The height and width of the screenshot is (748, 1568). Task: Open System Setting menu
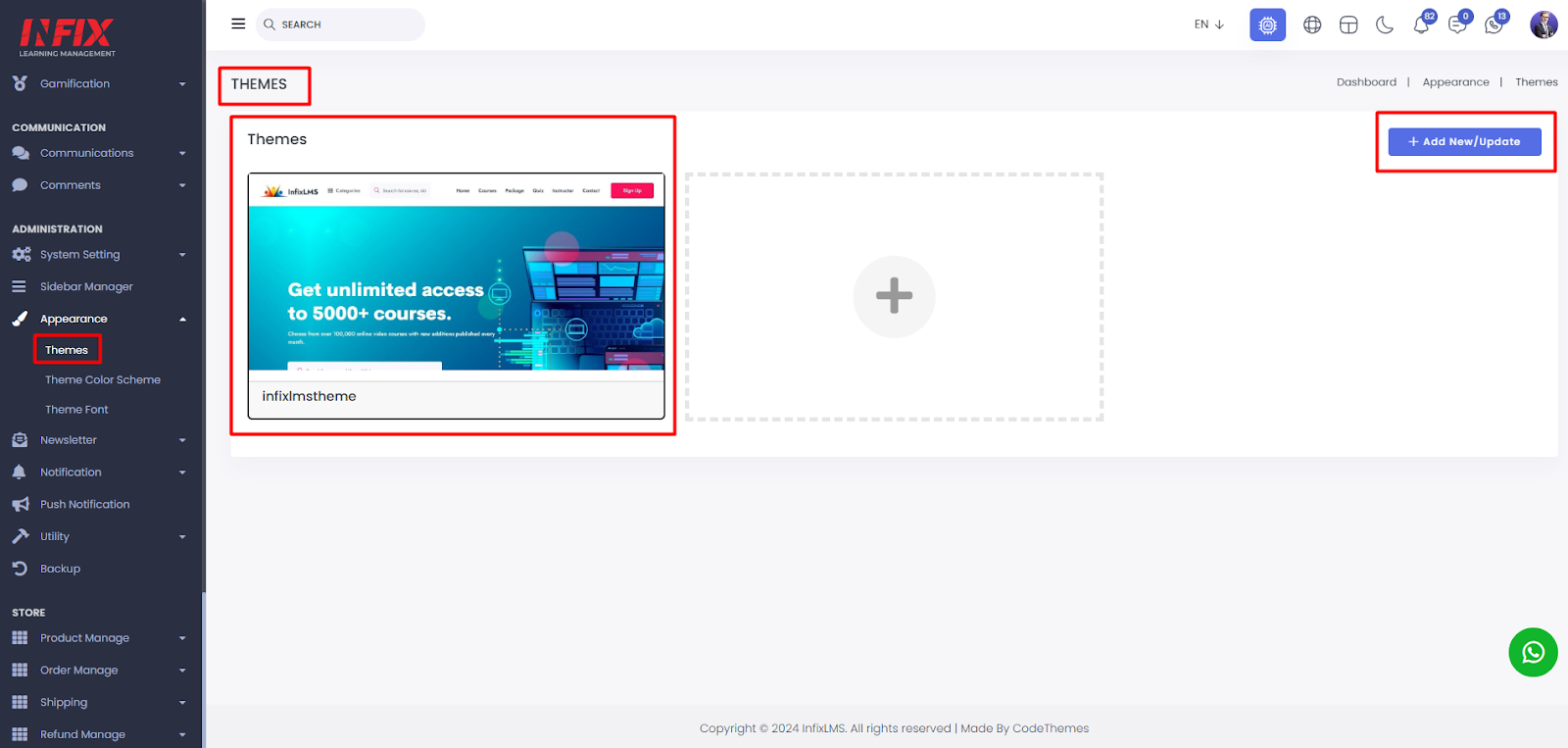(79, 254)
